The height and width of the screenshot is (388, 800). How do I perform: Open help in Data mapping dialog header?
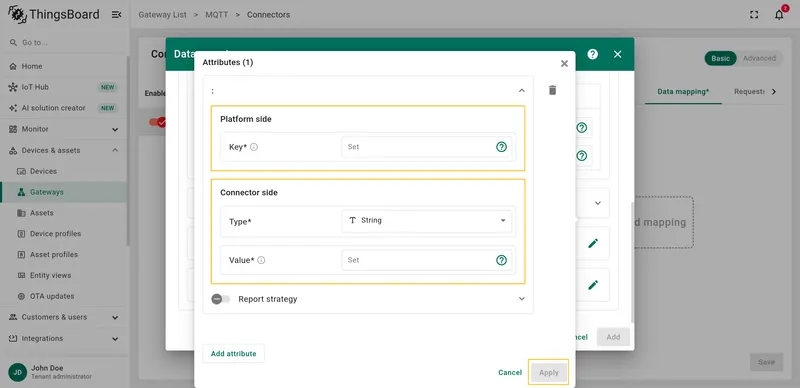click(x=592, y=54)
